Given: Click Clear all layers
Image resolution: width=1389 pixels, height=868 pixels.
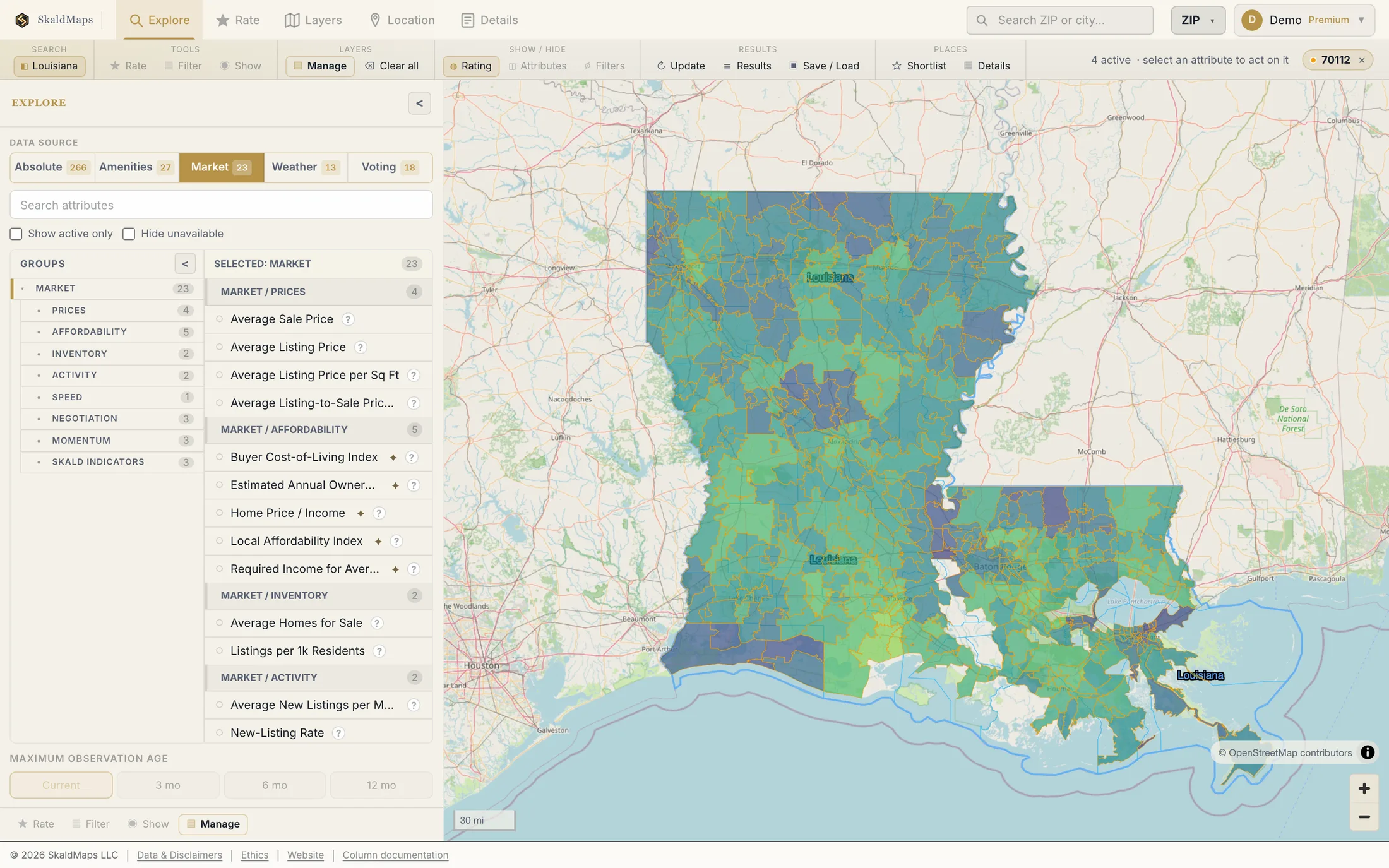Looking at the screenshot, I should (x=391, y=66).
